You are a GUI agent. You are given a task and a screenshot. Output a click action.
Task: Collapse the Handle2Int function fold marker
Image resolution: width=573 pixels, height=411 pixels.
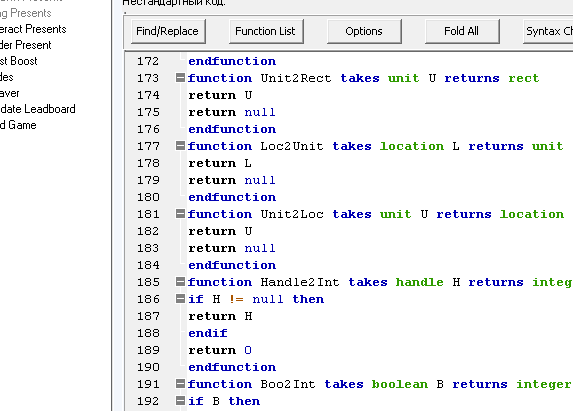tap(180, 281)
